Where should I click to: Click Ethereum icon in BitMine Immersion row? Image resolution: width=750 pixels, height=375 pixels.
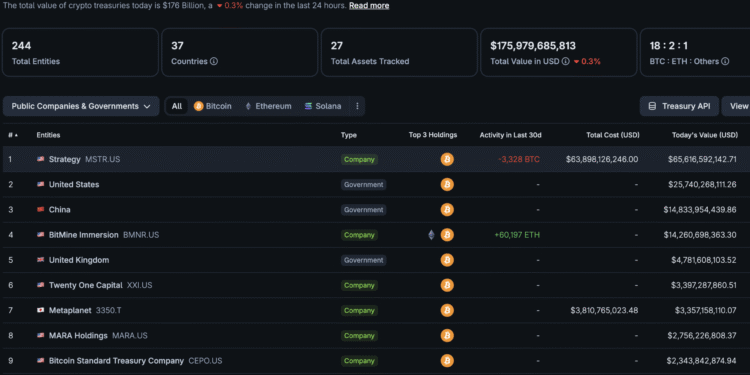431,235
